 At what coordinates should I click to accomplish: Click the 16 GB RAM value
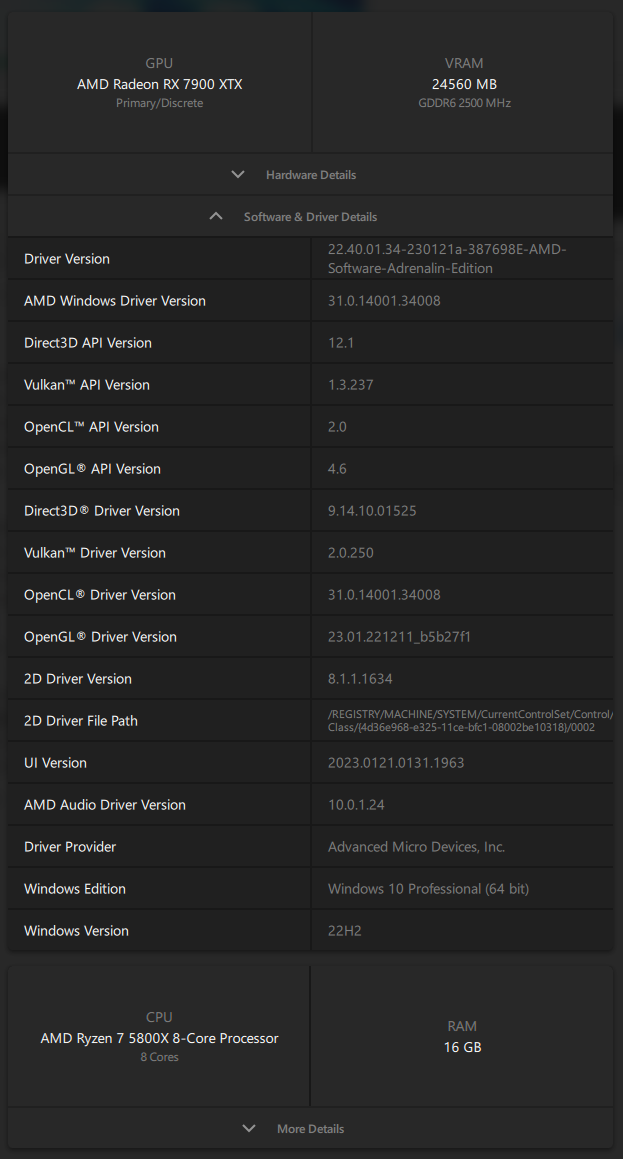click(462, 1047)
